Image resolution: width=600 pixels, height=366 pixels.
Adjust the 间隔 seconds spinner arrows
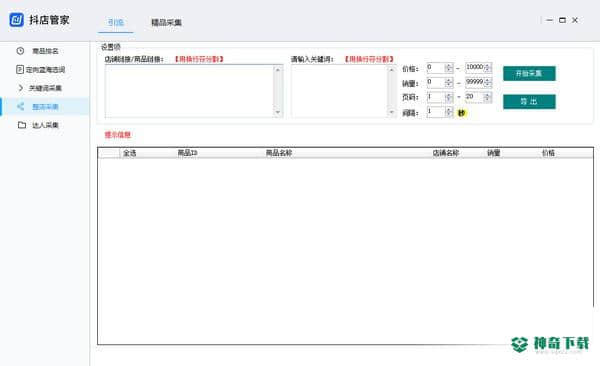[x=449, y=112]
